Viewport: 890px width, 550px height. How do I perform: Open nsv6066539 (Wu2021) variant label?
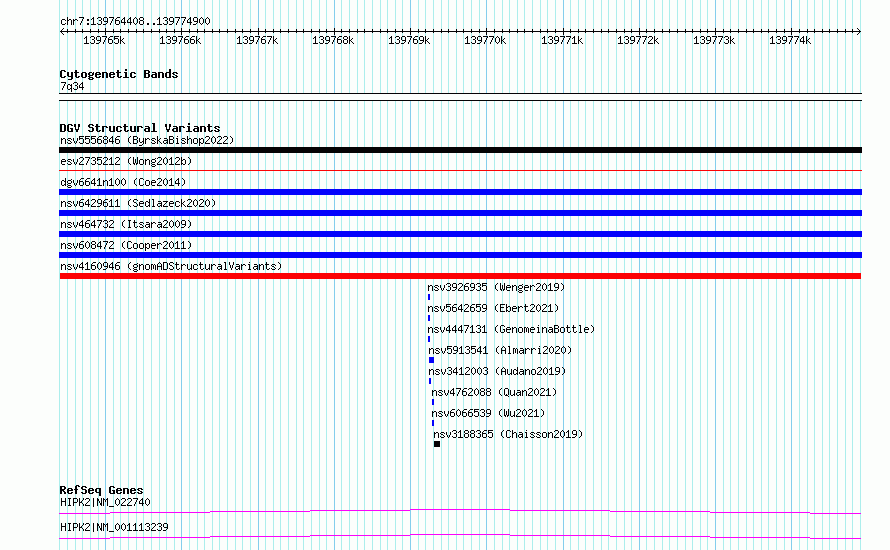(488, 413)
